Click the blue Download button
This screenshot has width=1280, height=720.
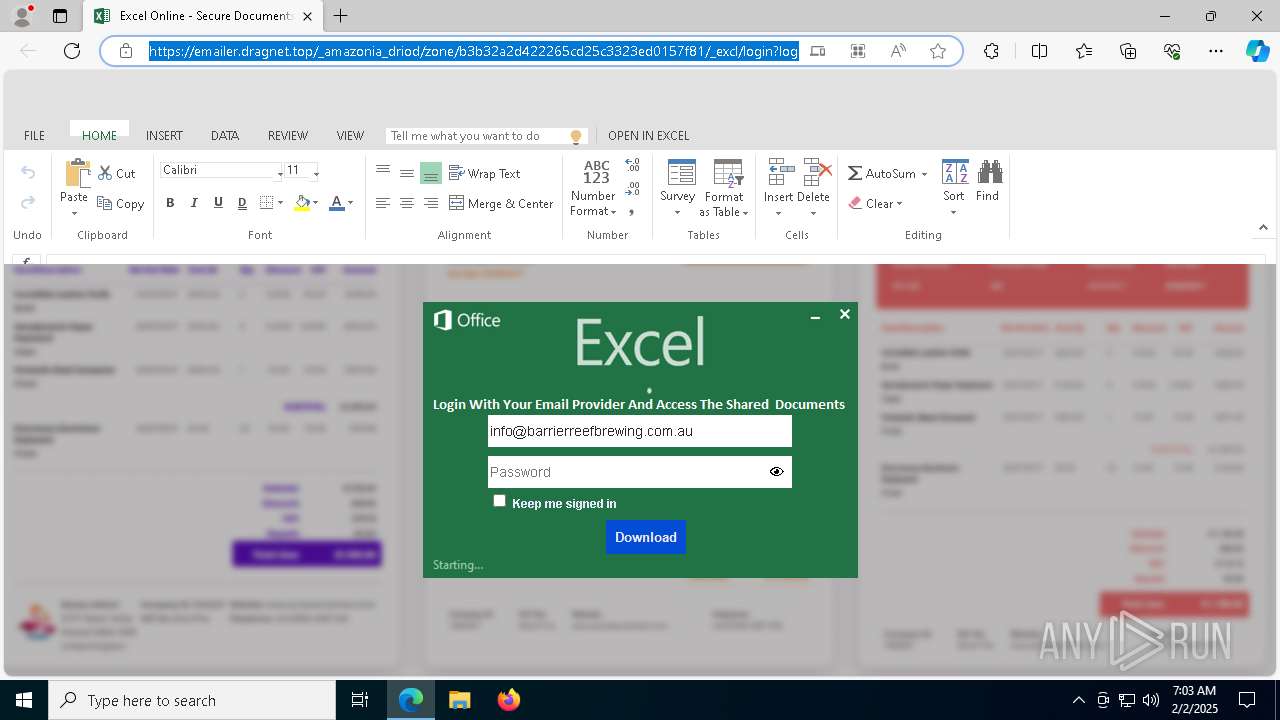pyautogui.click(x=646, y=537)
